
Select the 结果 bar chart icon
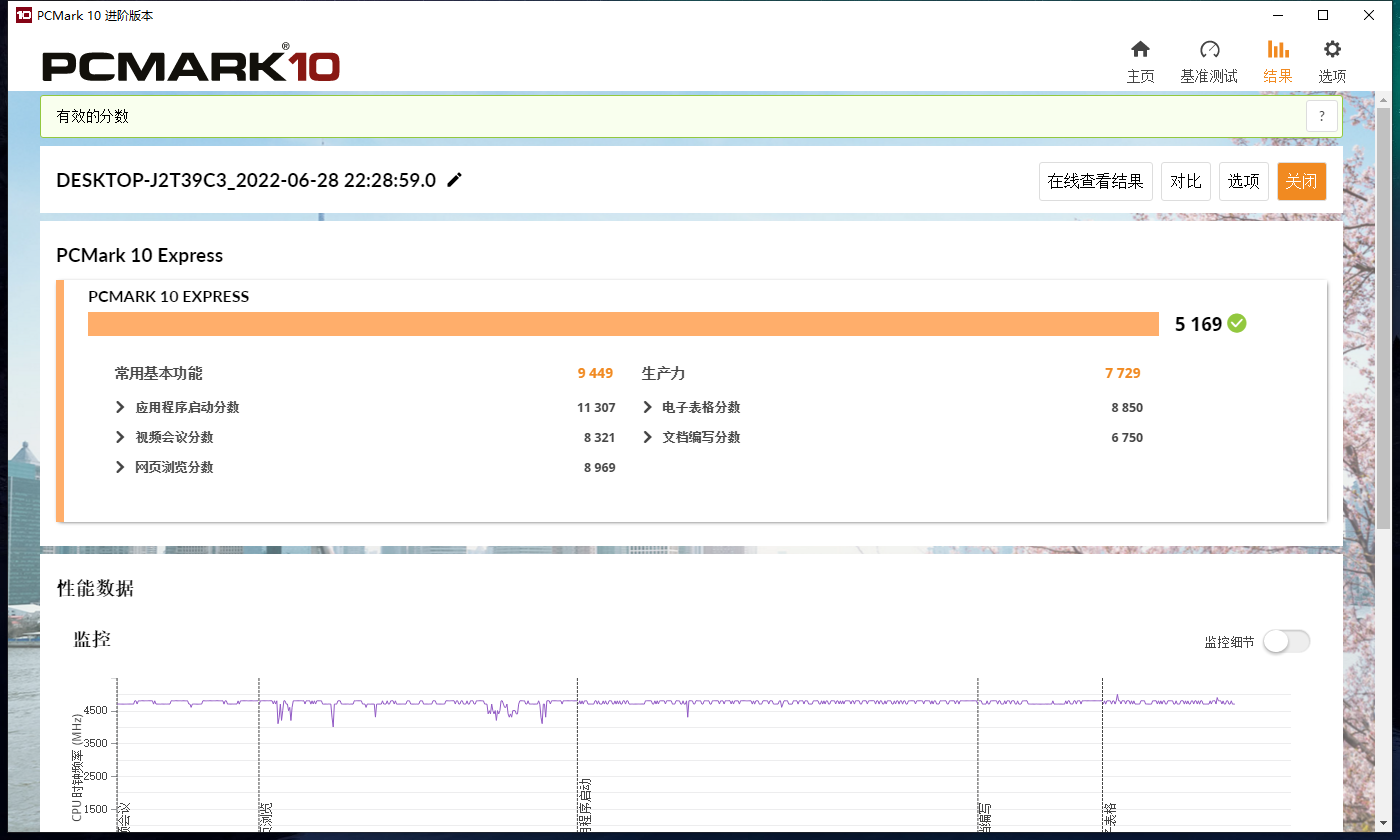[x=1278, y=50]
